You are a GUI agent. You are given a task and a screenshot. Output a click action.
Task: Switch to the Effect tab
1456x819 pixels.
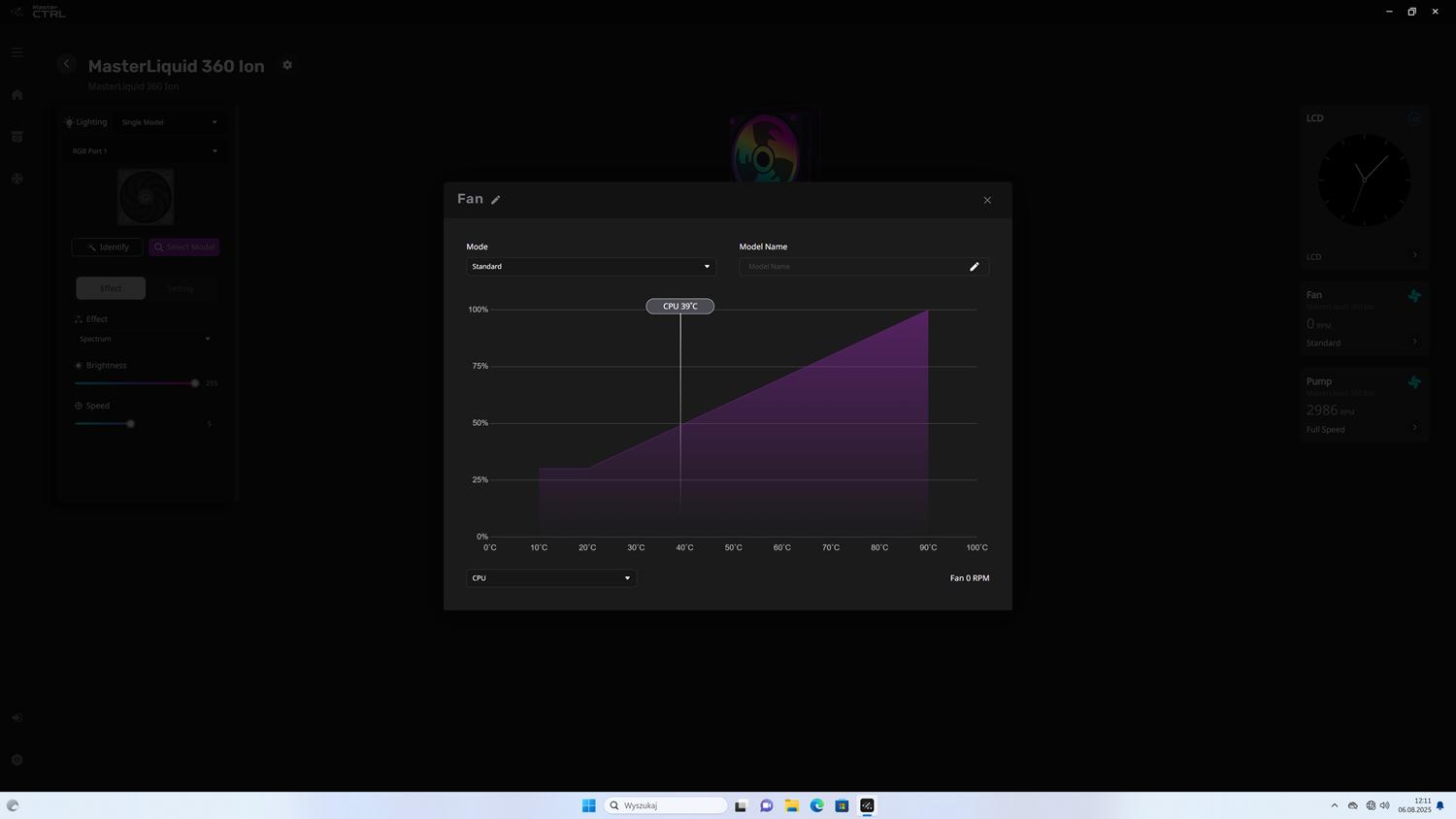click(x=111, y=288)
